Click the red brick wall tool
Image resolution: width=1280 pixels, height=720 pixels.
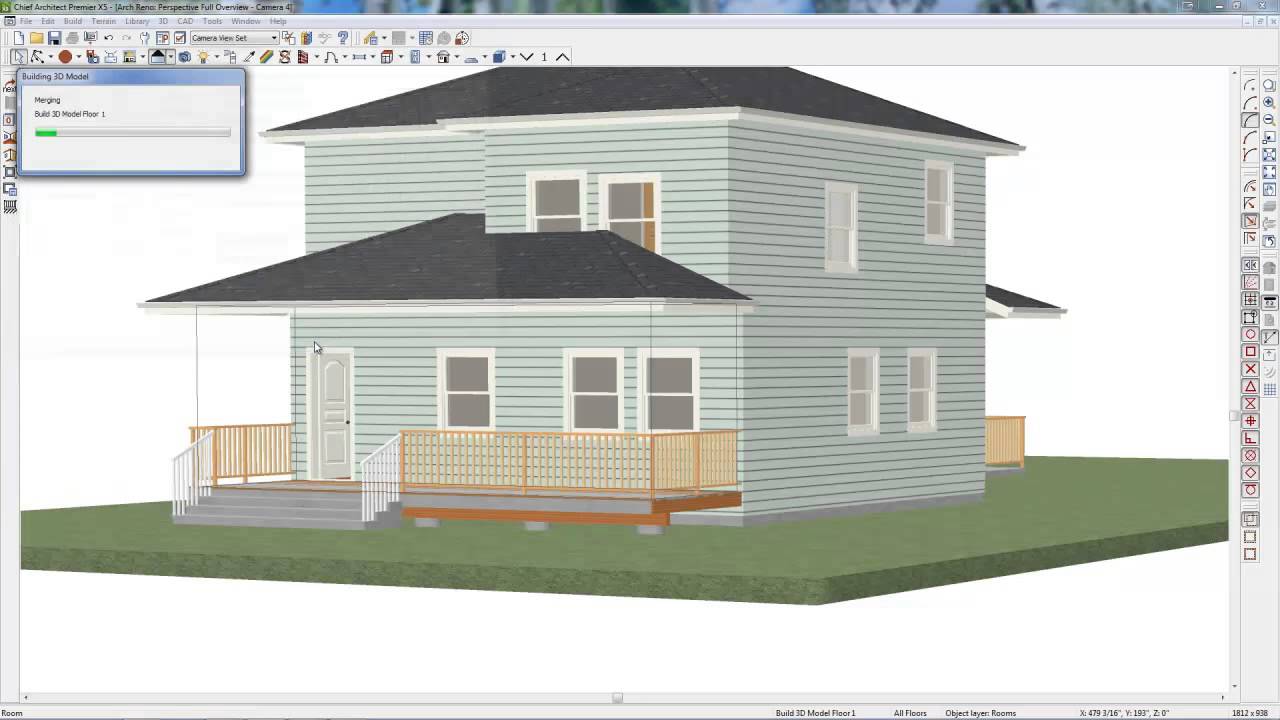coord(303,57)
